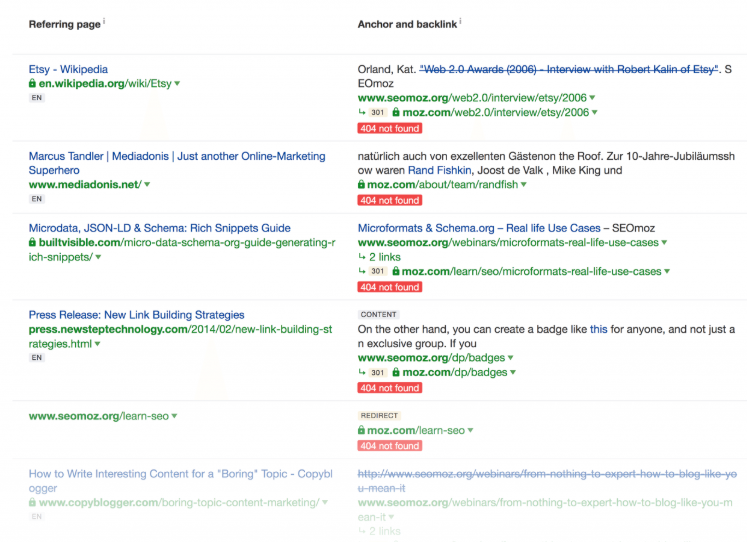
Task: Expand dropdown next to moz.com/dp/badges
Action: click(x=513, y=372)
